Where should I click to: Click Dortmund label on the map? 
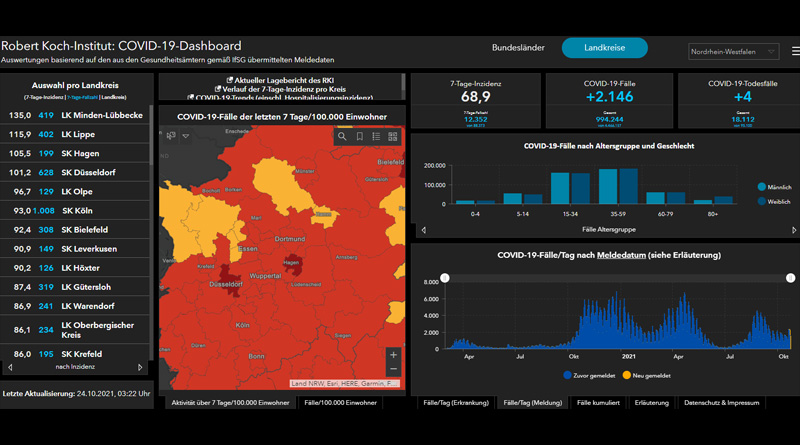[x=290, y=239]
